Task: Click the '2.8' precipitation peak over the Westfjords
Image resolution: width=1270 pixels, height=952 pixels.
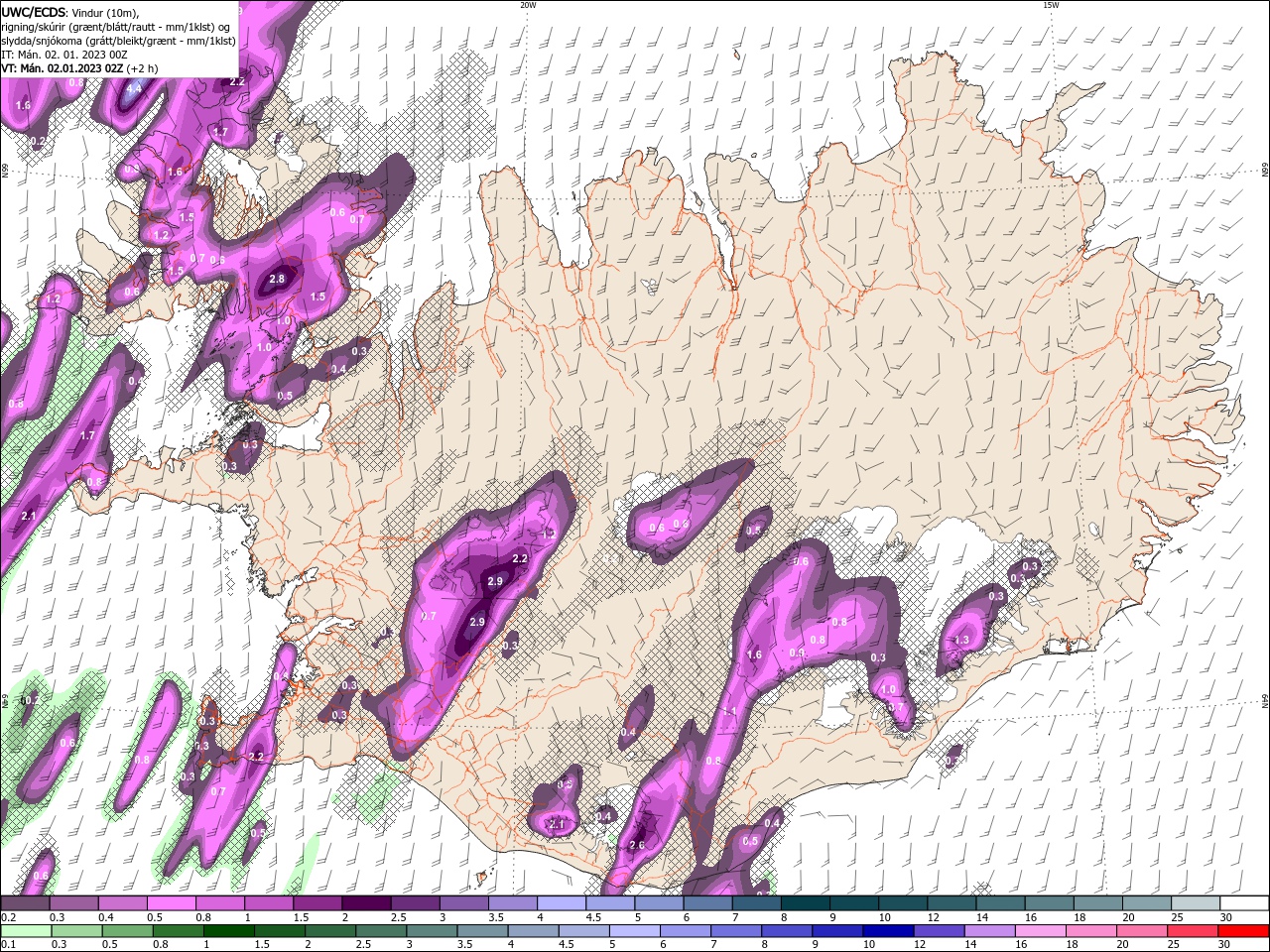Action: 277,280
